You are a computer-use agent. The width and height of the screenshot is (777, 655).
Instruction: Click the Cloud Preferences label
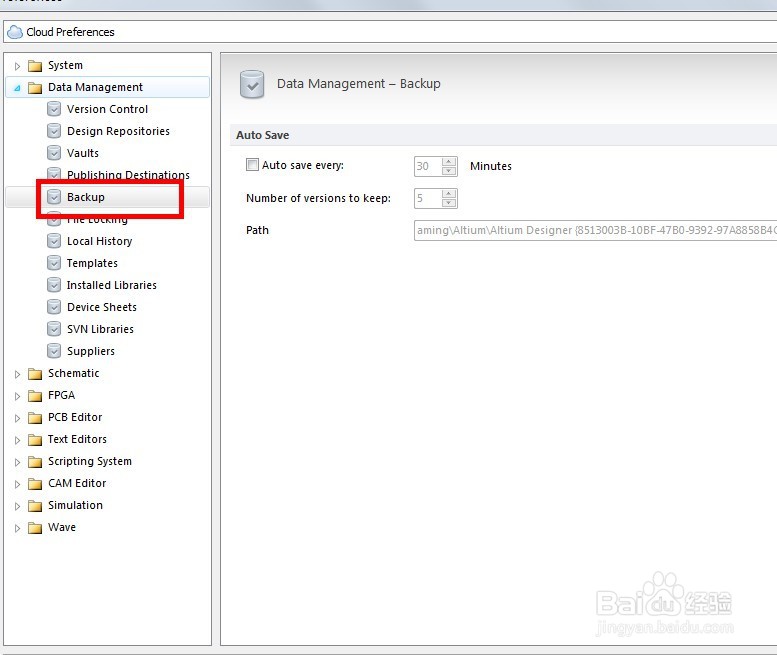click(70, 32)
